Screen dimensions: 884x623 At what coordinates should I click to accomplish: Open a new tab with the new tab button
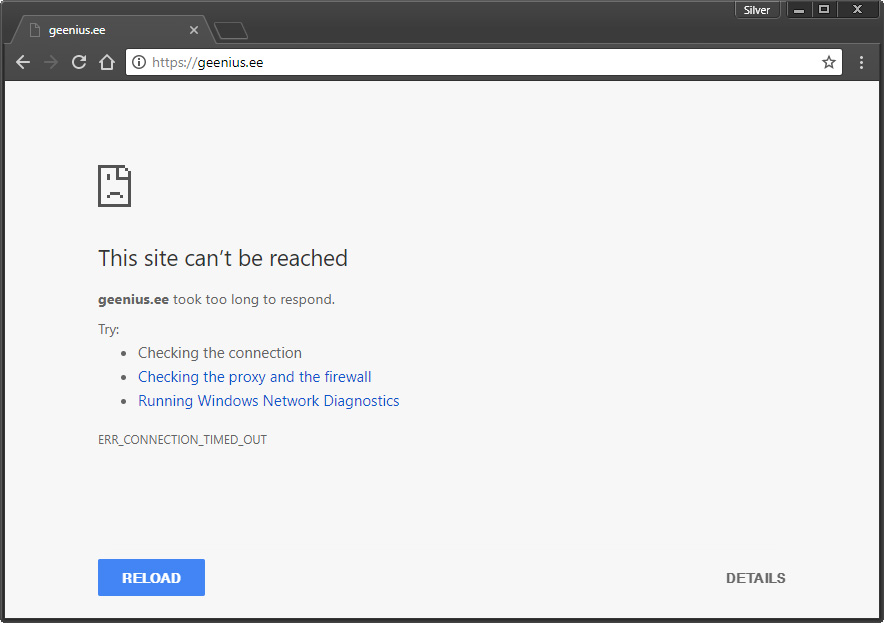[231, 31]
